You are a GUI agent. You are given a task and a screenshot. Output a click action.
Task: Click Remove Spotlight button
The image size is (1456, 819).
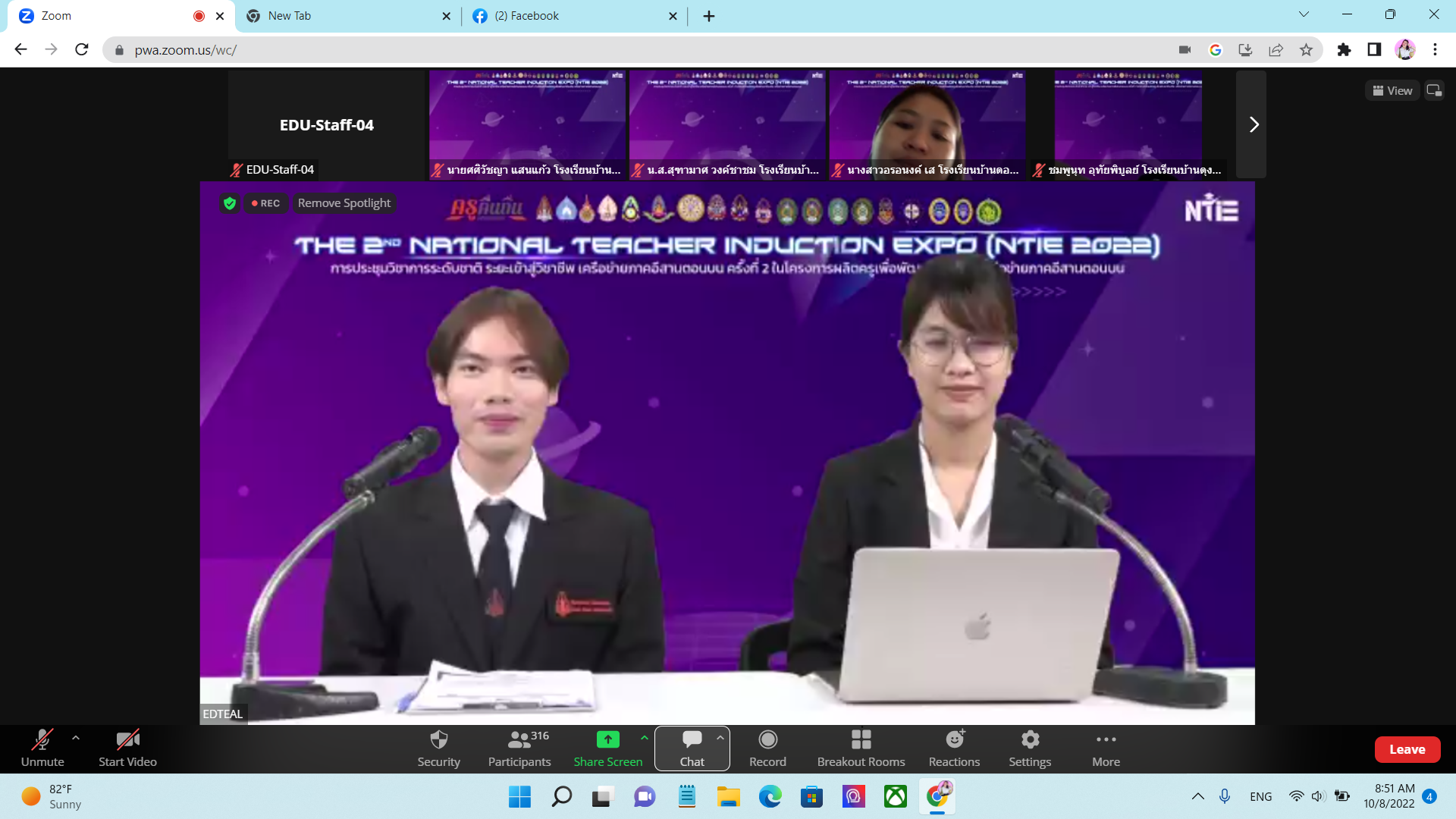[x=344, y=203]
